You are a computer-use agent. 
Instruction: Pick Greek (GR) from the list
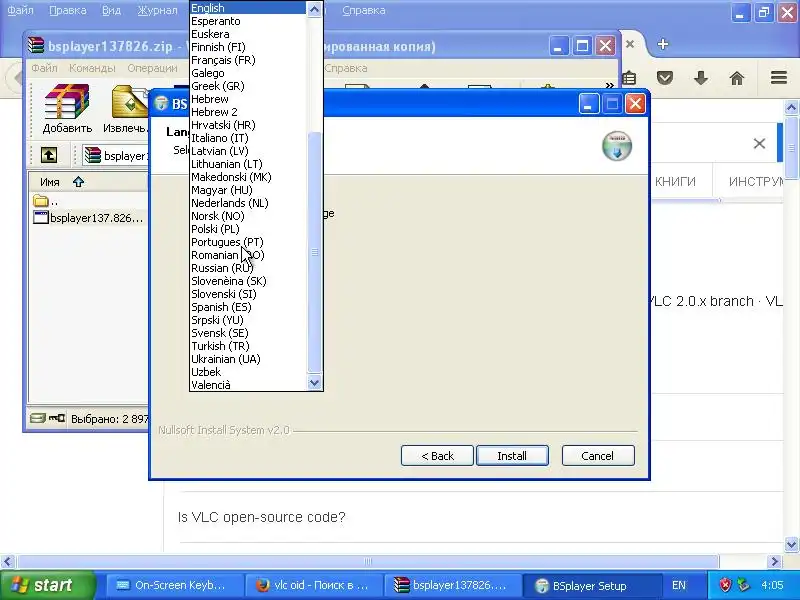248,86
